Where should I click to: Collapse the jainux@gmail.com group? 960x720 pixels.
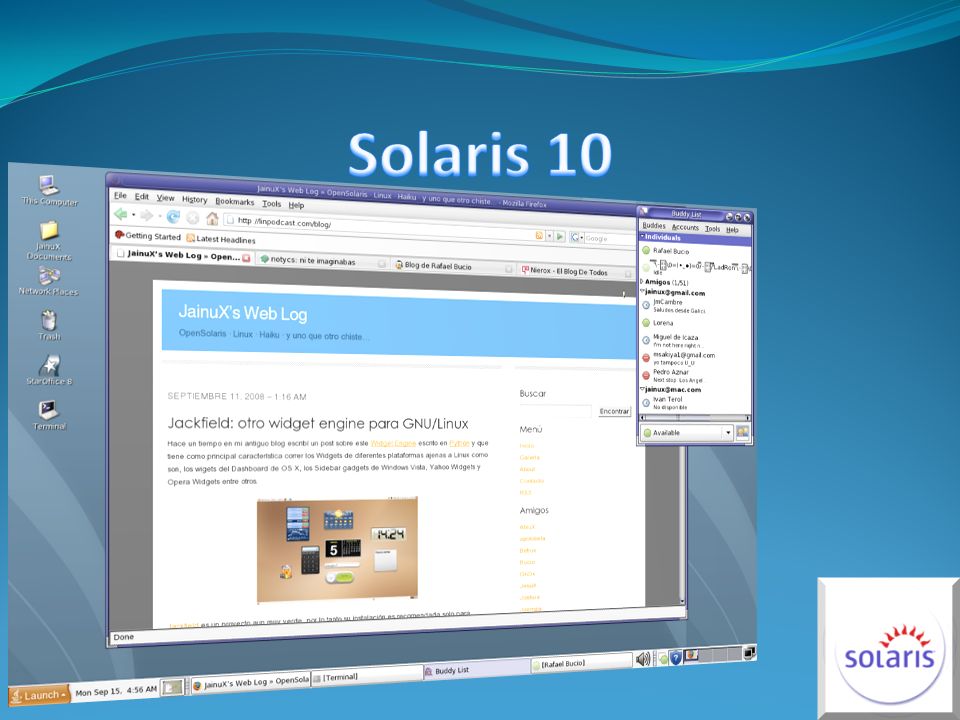pyautogui.click(x=642, y=292)
